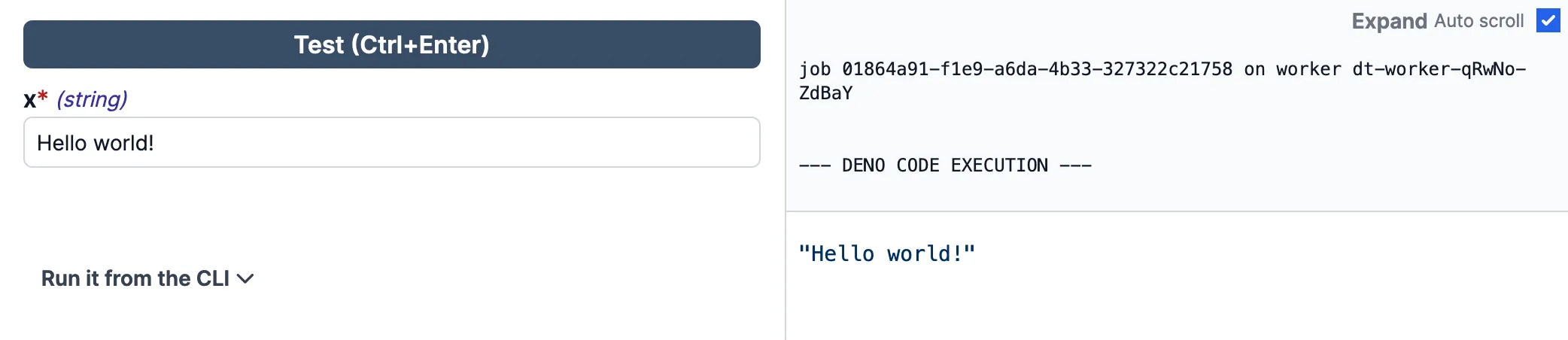
Task: Click the worker name dt-worker-qRwNo in logs
Action: [x=1439, y=69]
